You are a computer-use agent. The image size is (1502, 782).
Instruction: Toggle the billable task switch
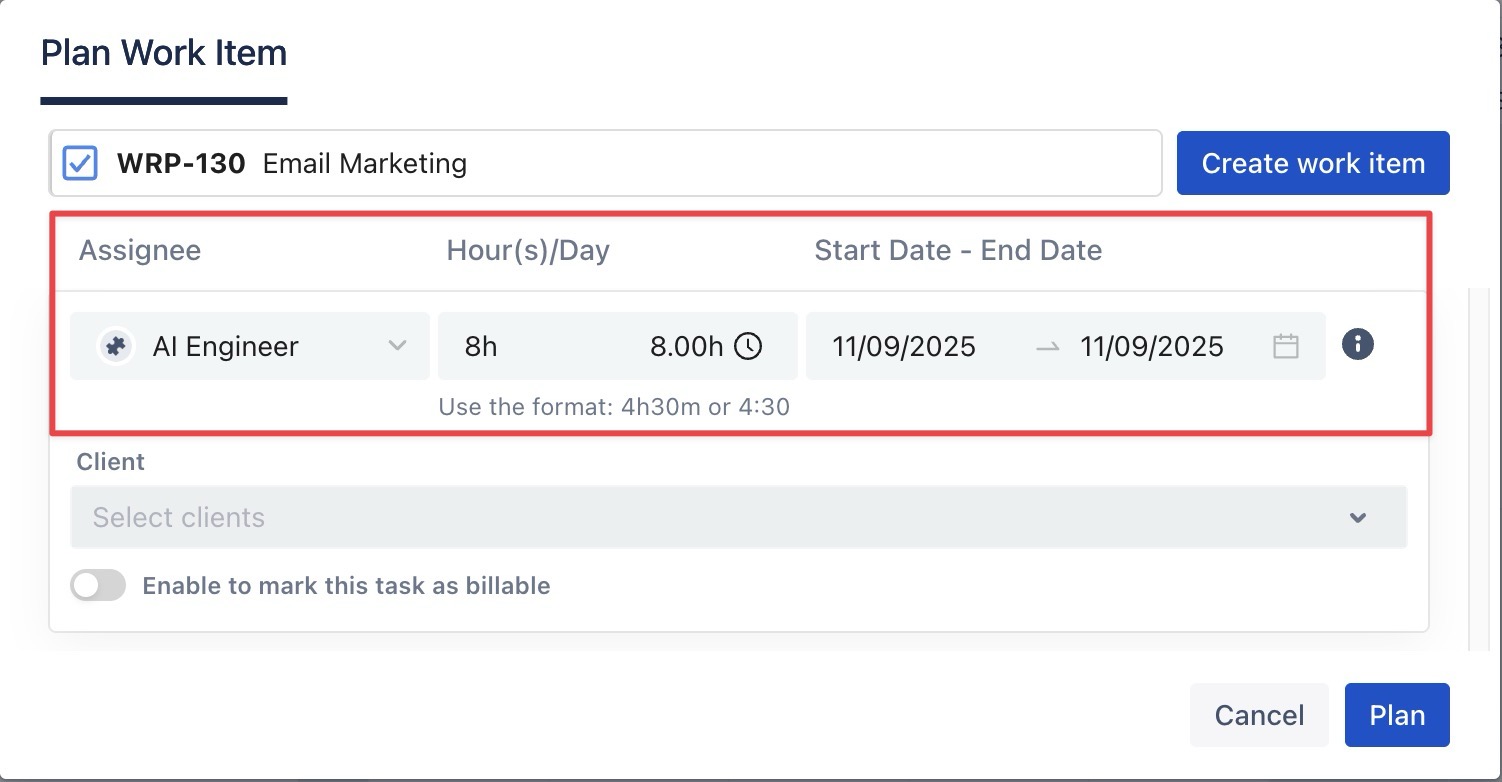pos(98,585)
